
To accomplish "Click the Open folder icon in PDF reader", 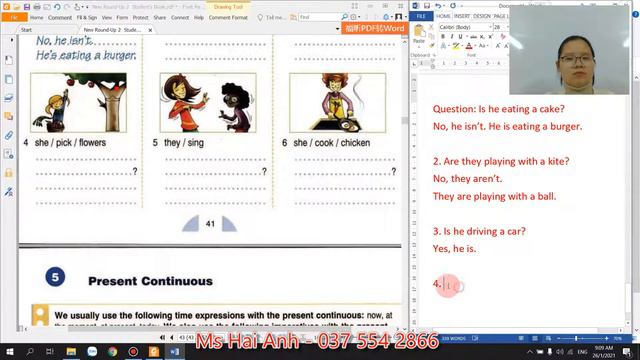I will [x=16, y=7].
